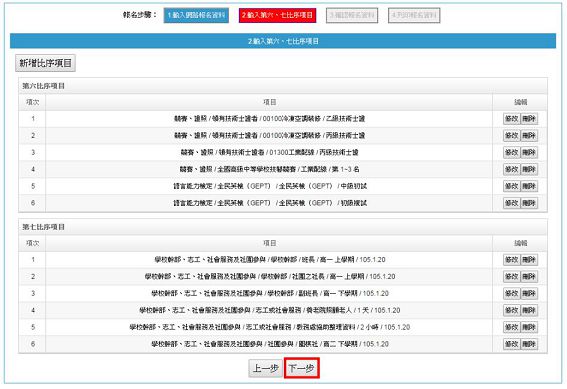This screenshot has height=389, width=567.
Task: Select item text 工業配線 / 第 1~3 名
Action: tap(269, 169)
